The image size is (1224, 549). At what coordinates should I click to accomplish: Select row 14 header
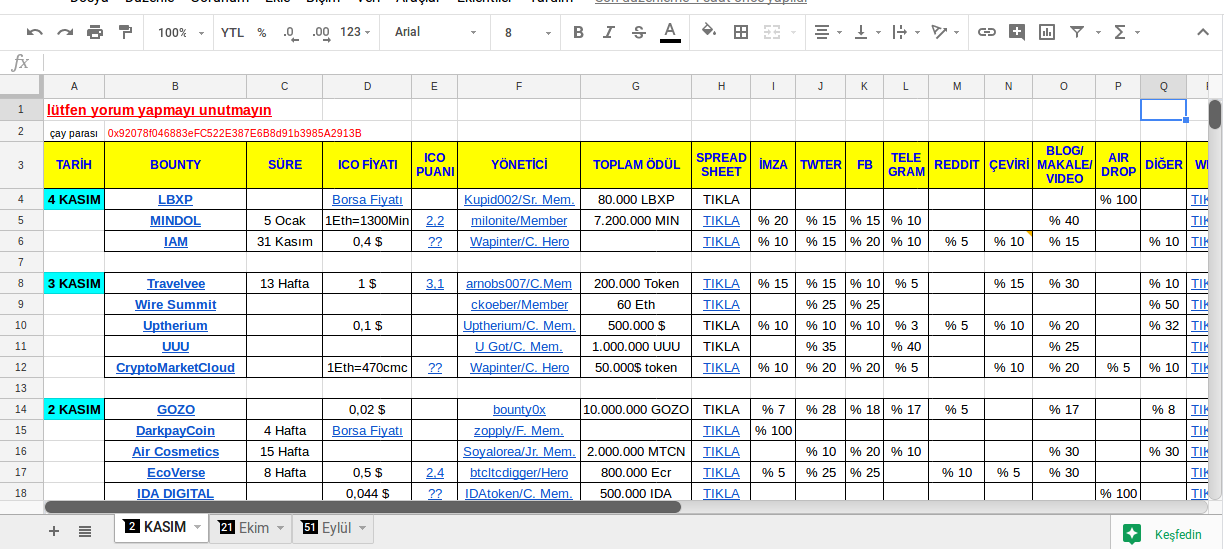(x=21, y=409)
